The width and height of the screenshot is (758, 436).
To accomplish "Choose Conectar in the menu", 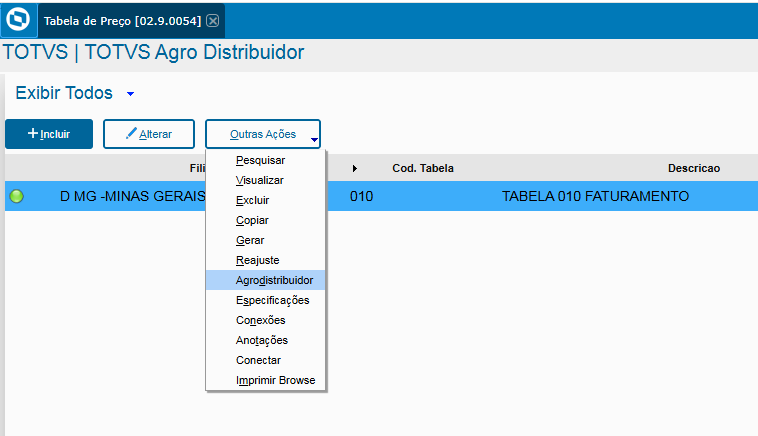I will point(265,360).
